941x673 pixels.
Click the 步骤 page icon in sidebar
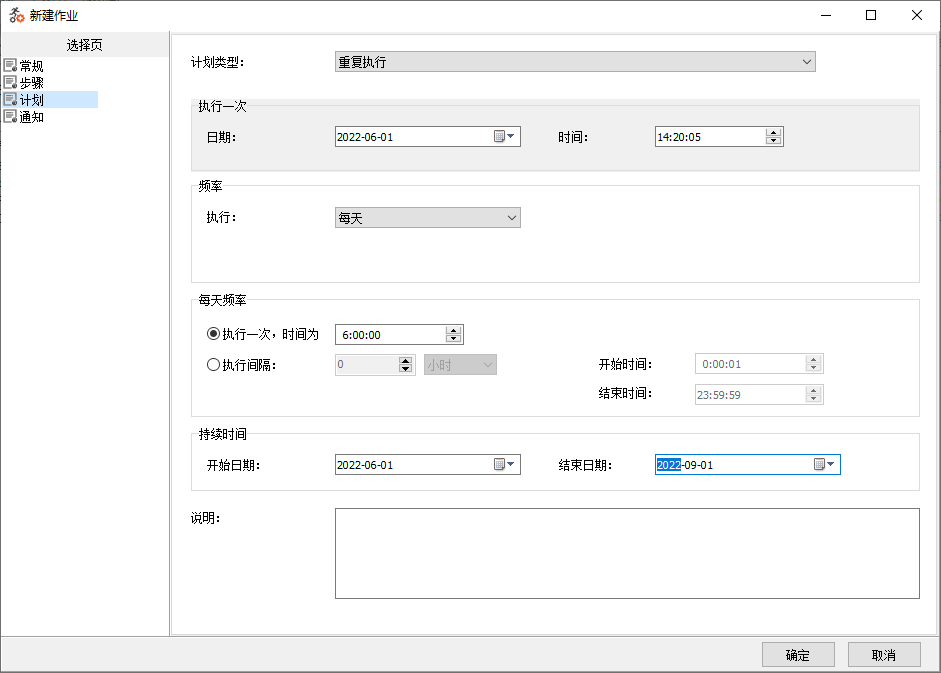(10, 82)
